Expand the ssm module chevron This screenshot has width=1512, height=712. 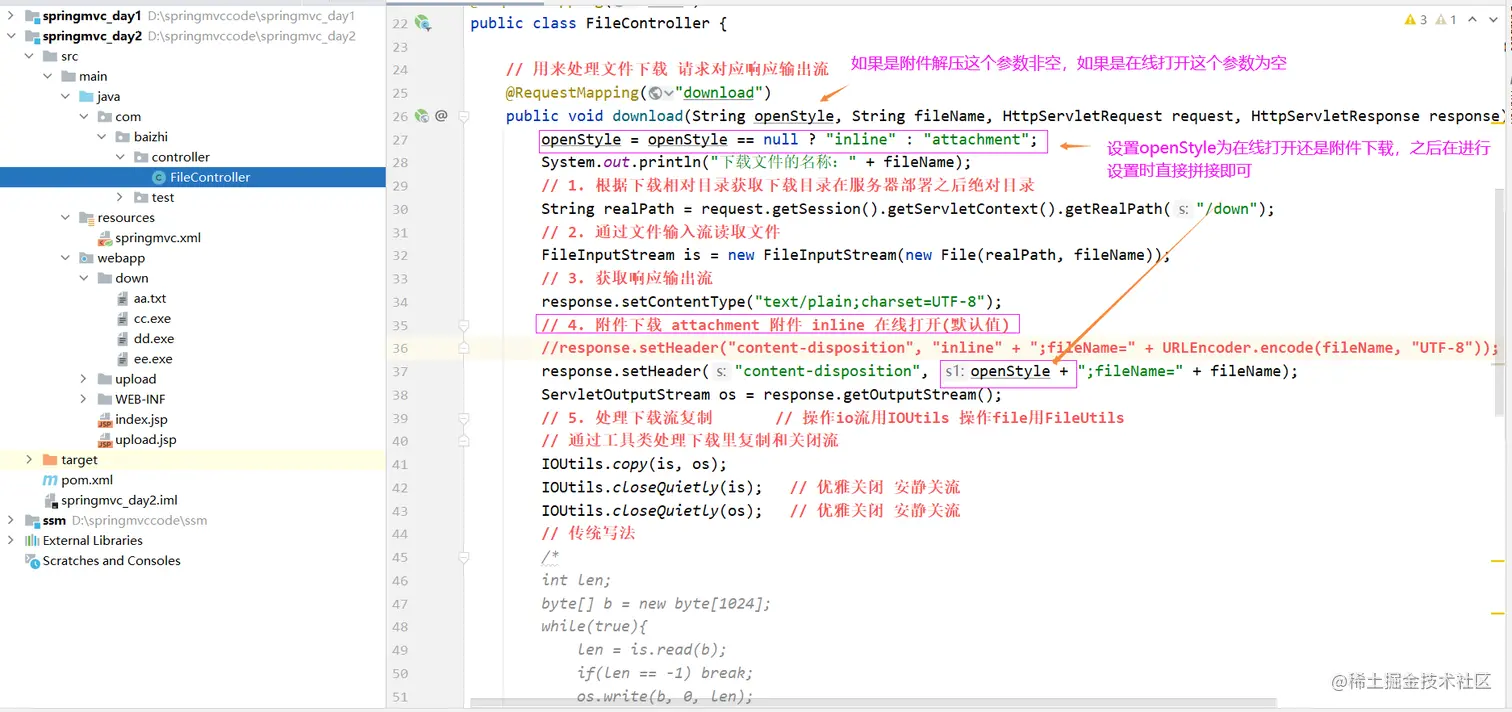point(11,520)
